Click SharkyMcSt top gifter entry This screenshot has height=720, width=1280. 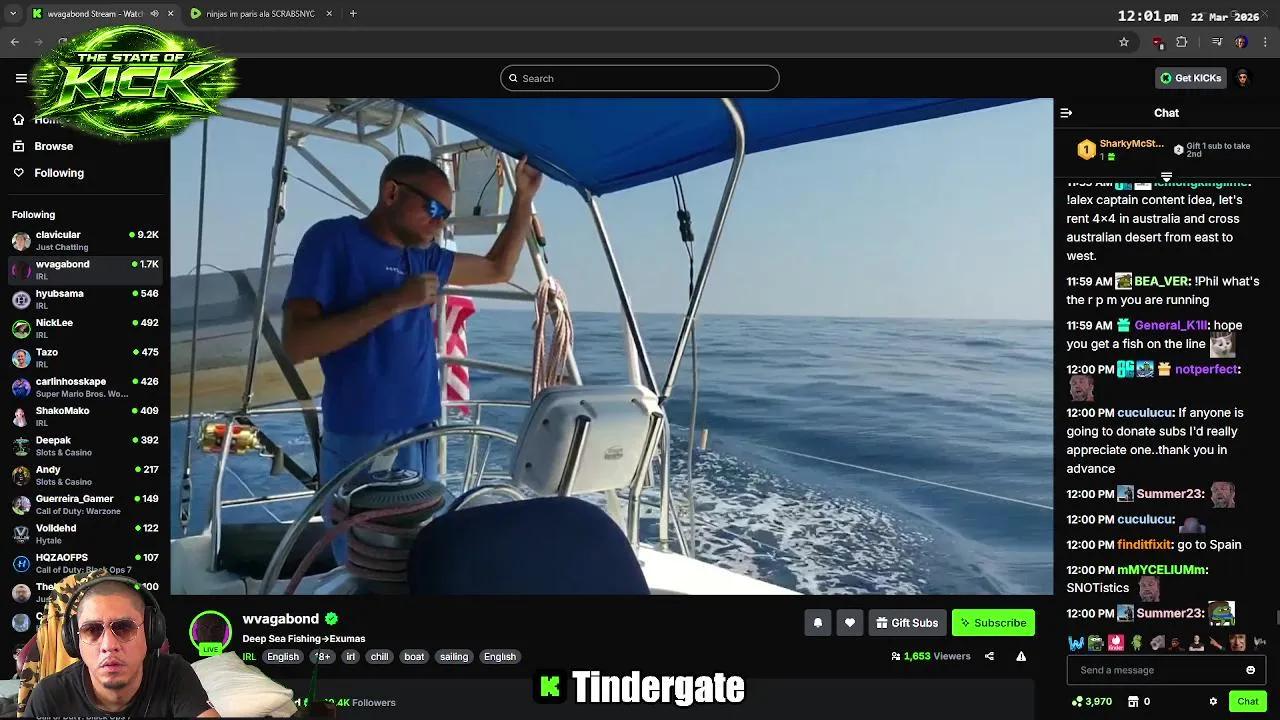point(1121,149)
